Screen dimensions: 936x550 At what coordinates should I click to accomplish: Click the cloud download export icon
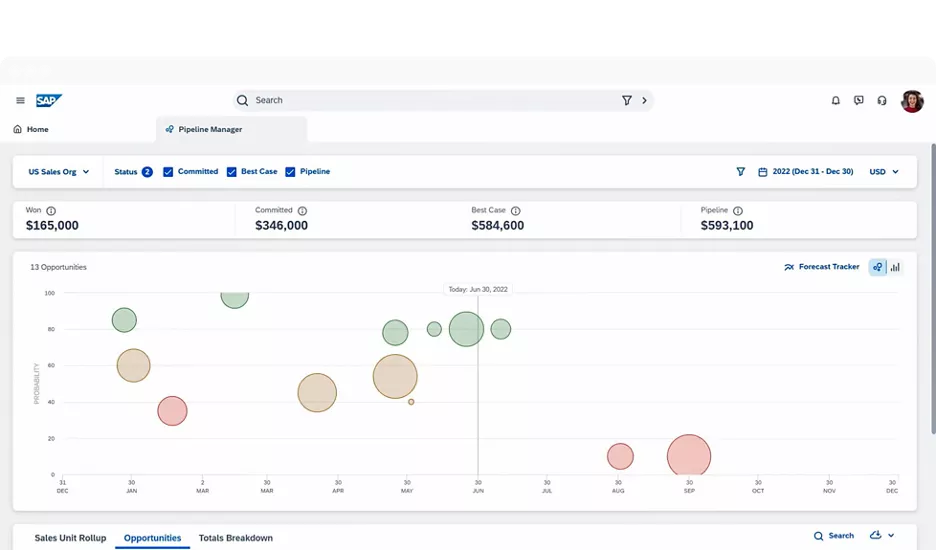[876, 535]
